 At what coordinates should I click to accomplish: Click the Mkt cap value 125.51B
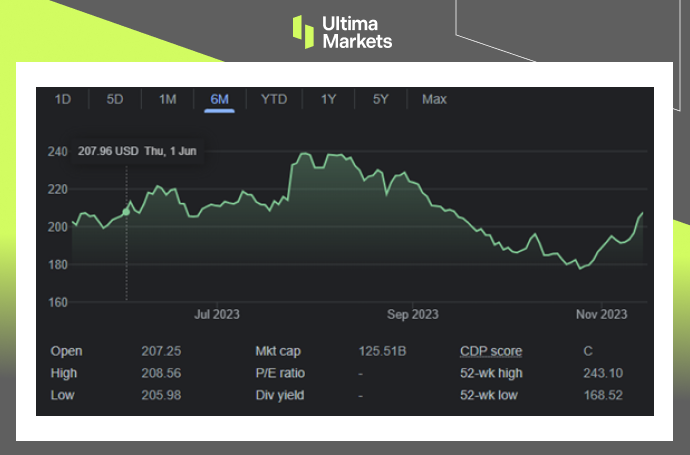tap(382, 351)
